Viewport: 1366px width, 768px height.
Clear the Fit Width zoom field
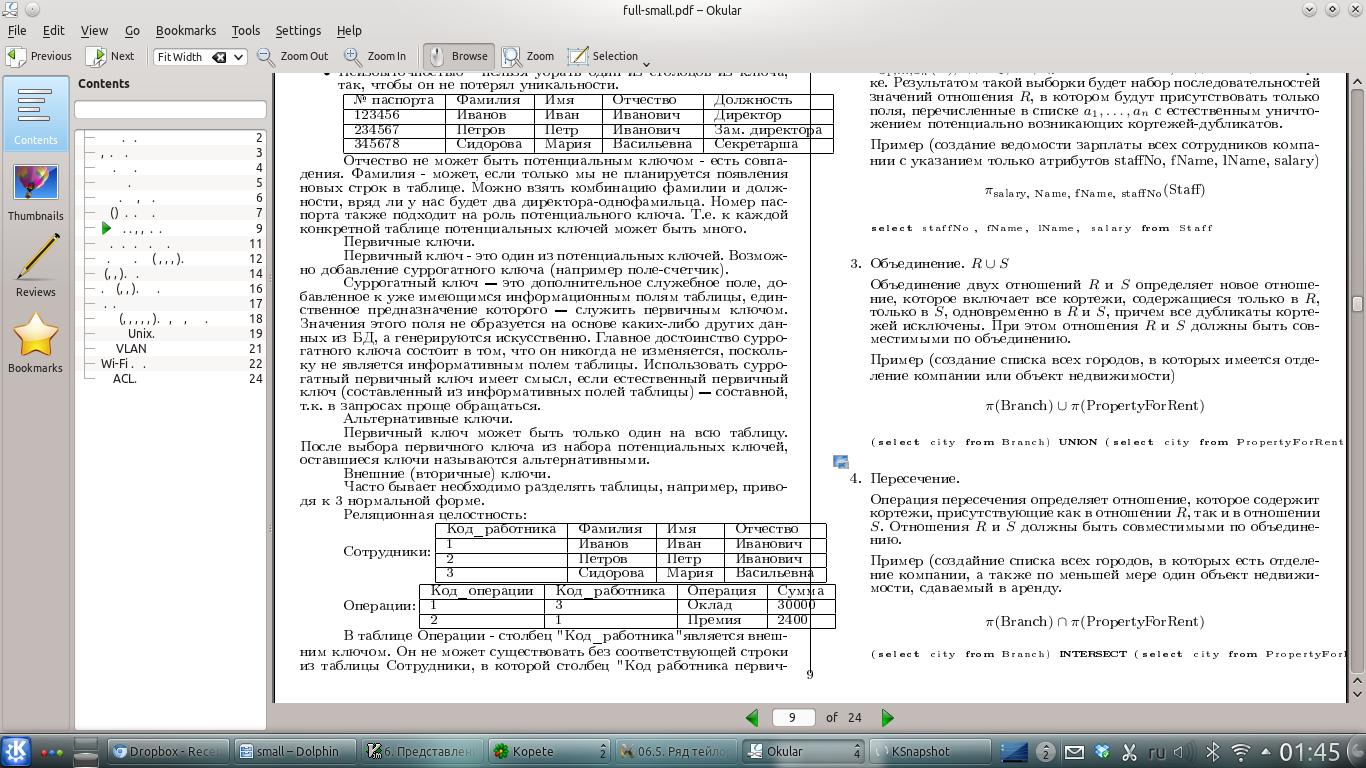[219, 57]
